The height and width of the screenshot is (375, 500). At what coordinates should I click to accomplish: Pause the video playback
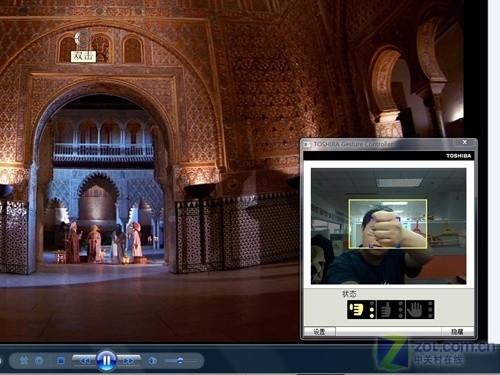point(106,360)
